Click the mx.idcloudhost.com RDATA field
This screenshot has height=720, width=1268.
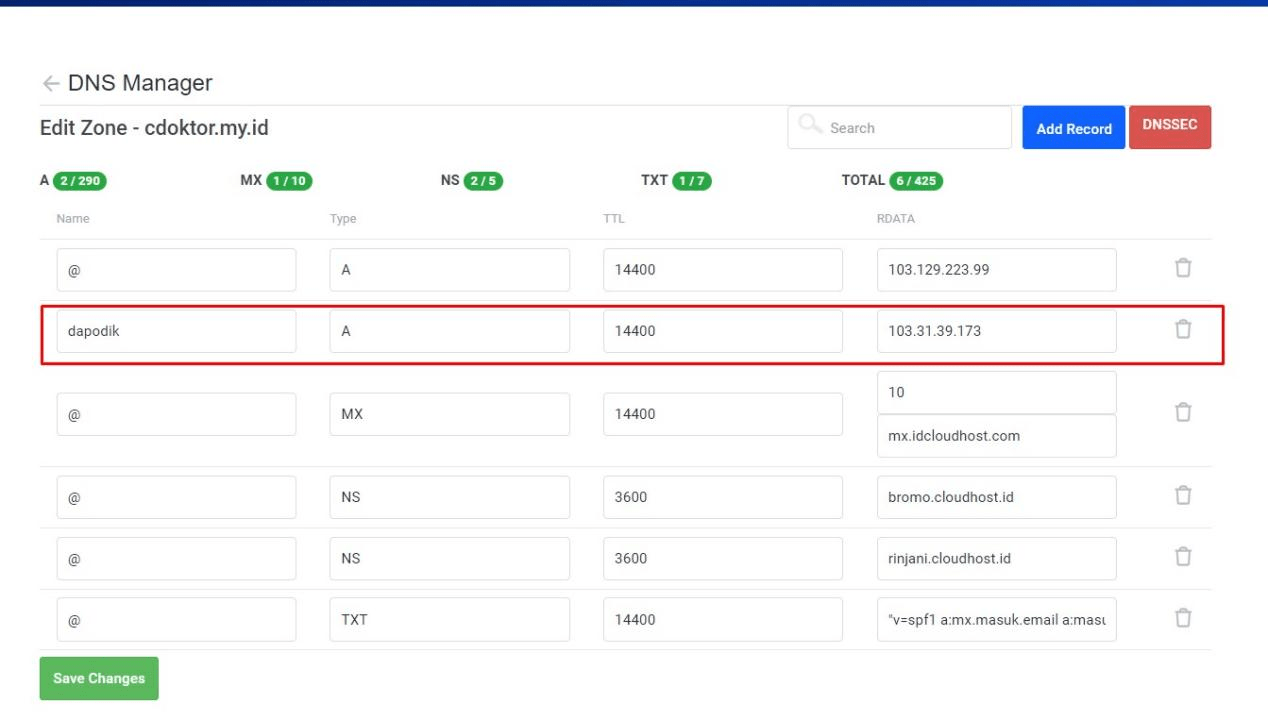click(996, 436)
